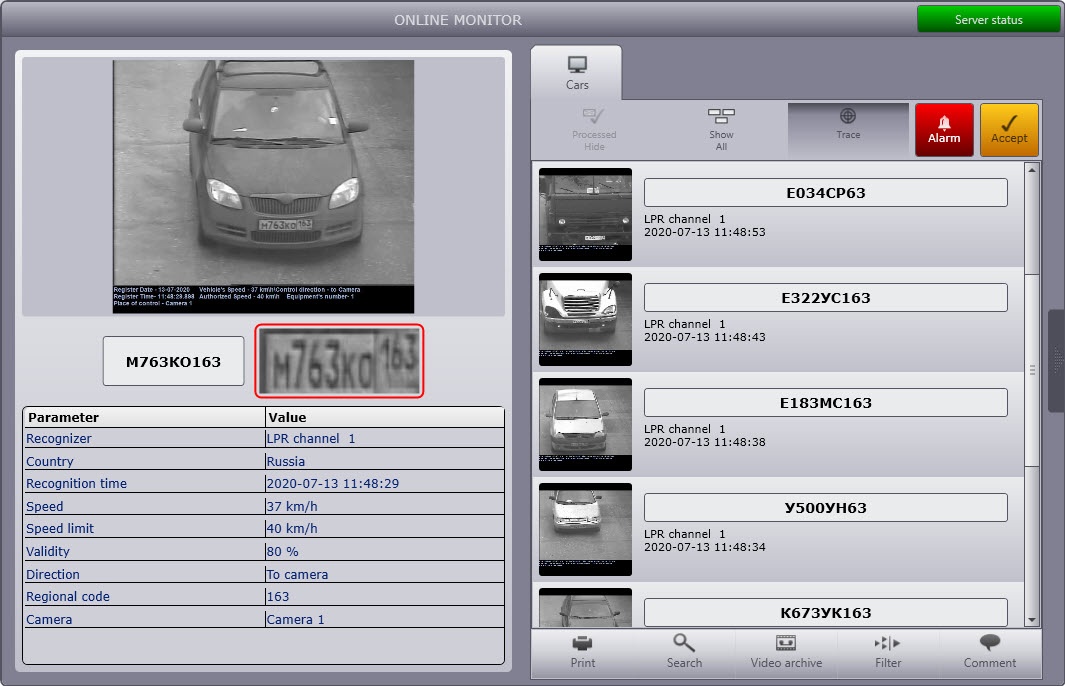Add a Comment via speech bubble icon
The image size is (1065, 686).
(x=989, y=651)
